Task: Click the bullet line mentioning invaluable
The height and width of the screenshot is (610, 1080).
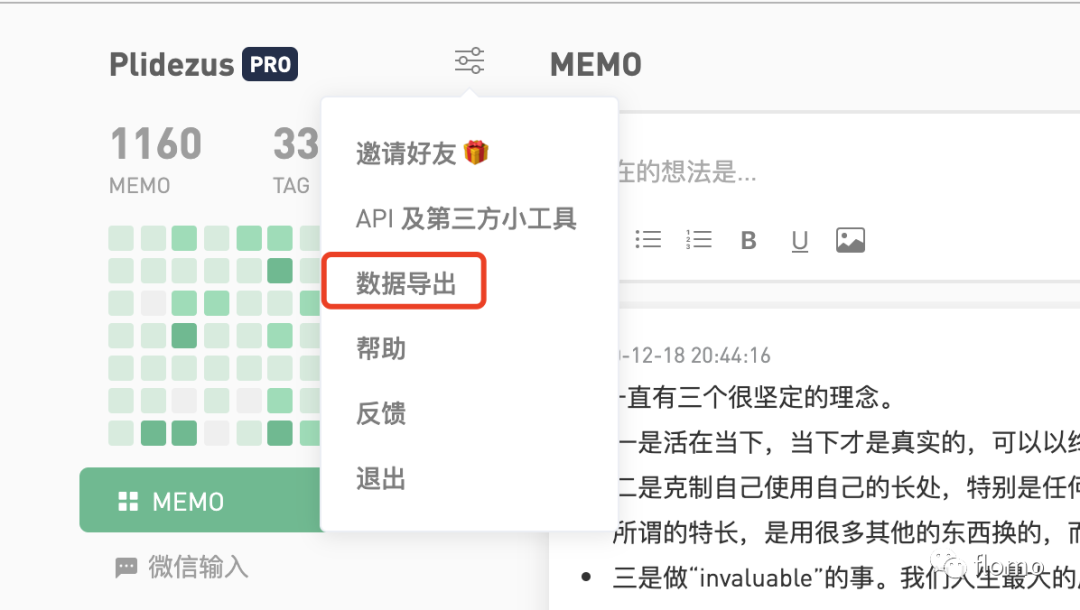Action: (846, 578)
